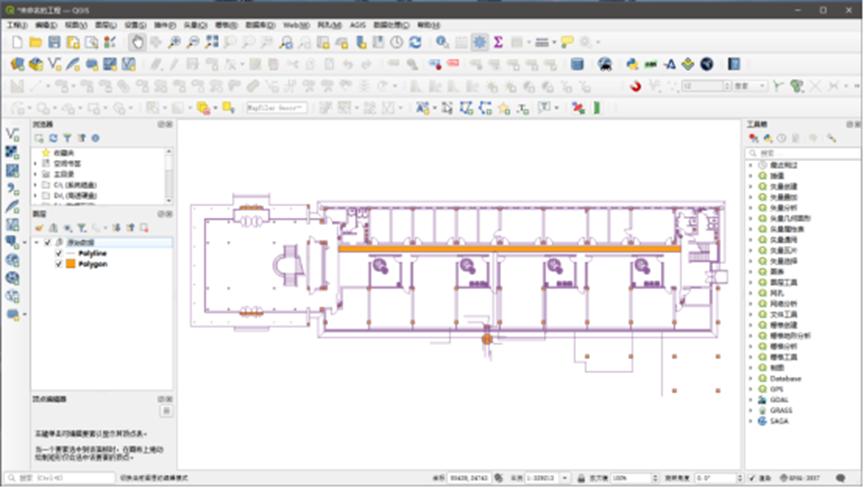This screenshot has height=488, width=864.
Task: Open the Python console icon
Action: [632, 64]
